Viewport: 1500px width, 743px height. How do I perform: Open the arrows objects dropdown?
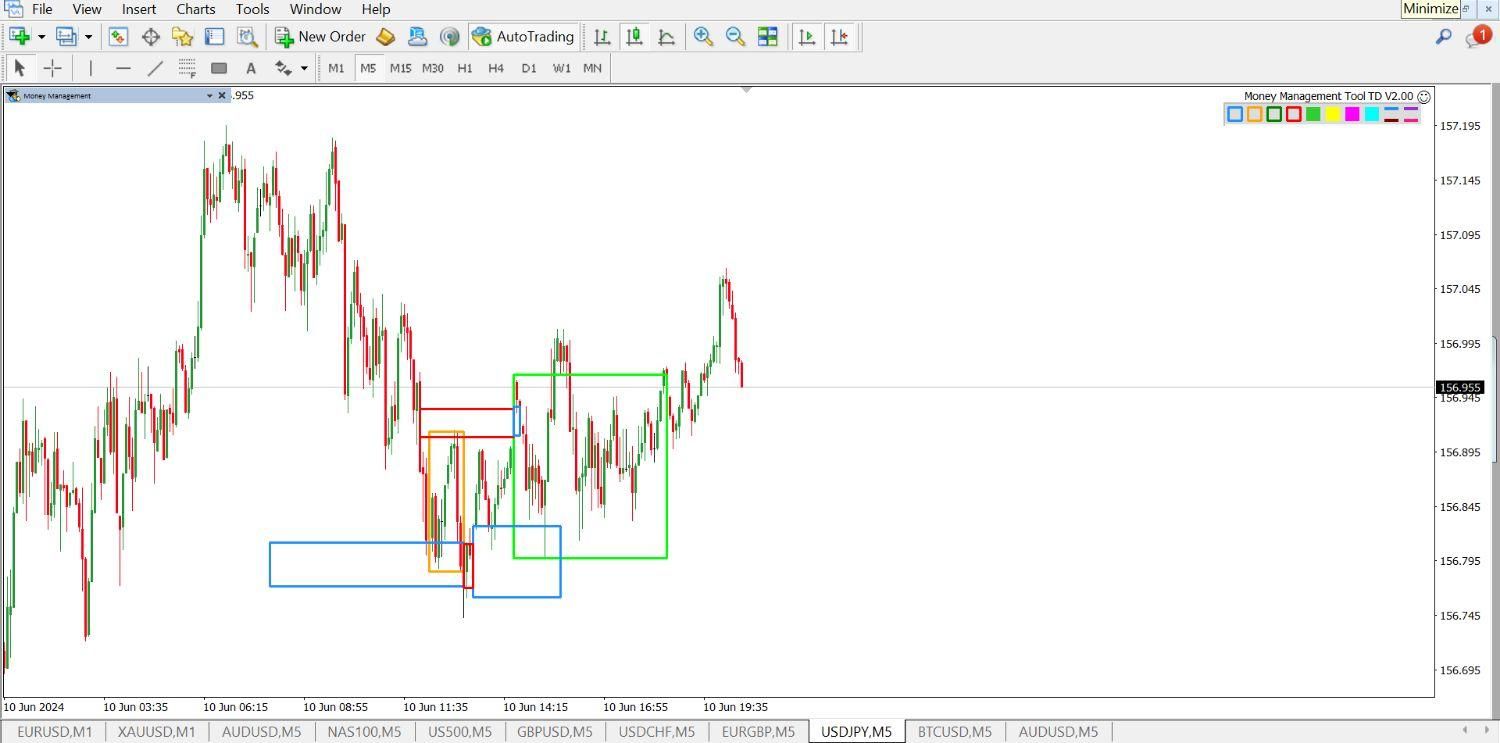pos(304,68)
